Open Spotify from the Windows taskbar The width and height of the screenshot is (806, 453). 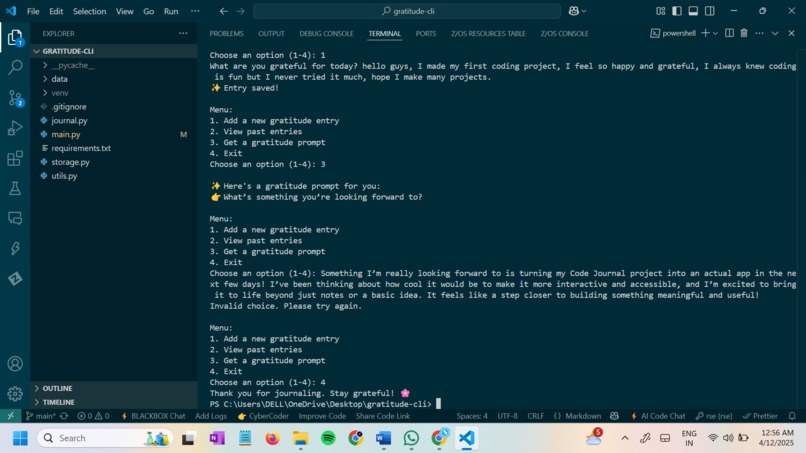(x=328, y=438)
